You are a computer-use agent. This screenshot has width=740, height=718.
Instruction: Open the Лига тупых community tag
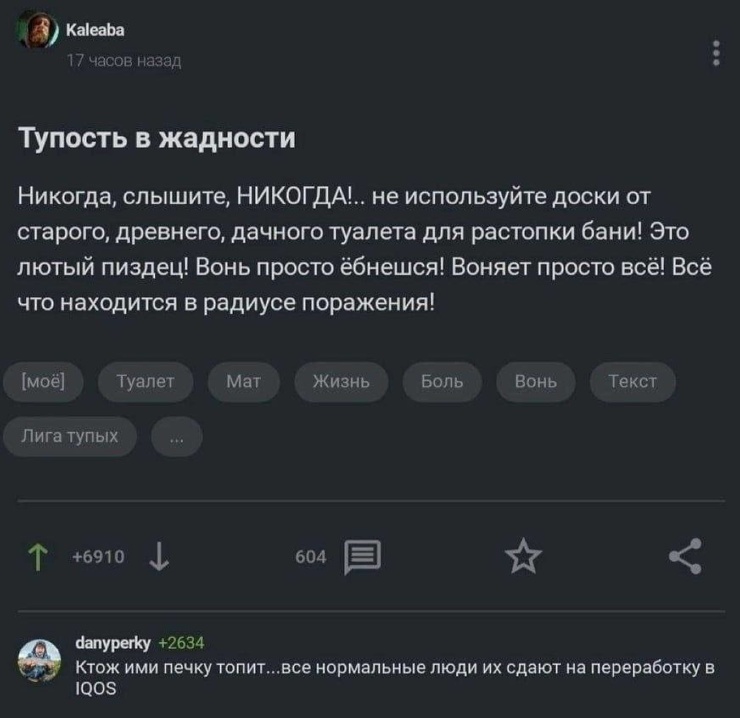[77, 436]
